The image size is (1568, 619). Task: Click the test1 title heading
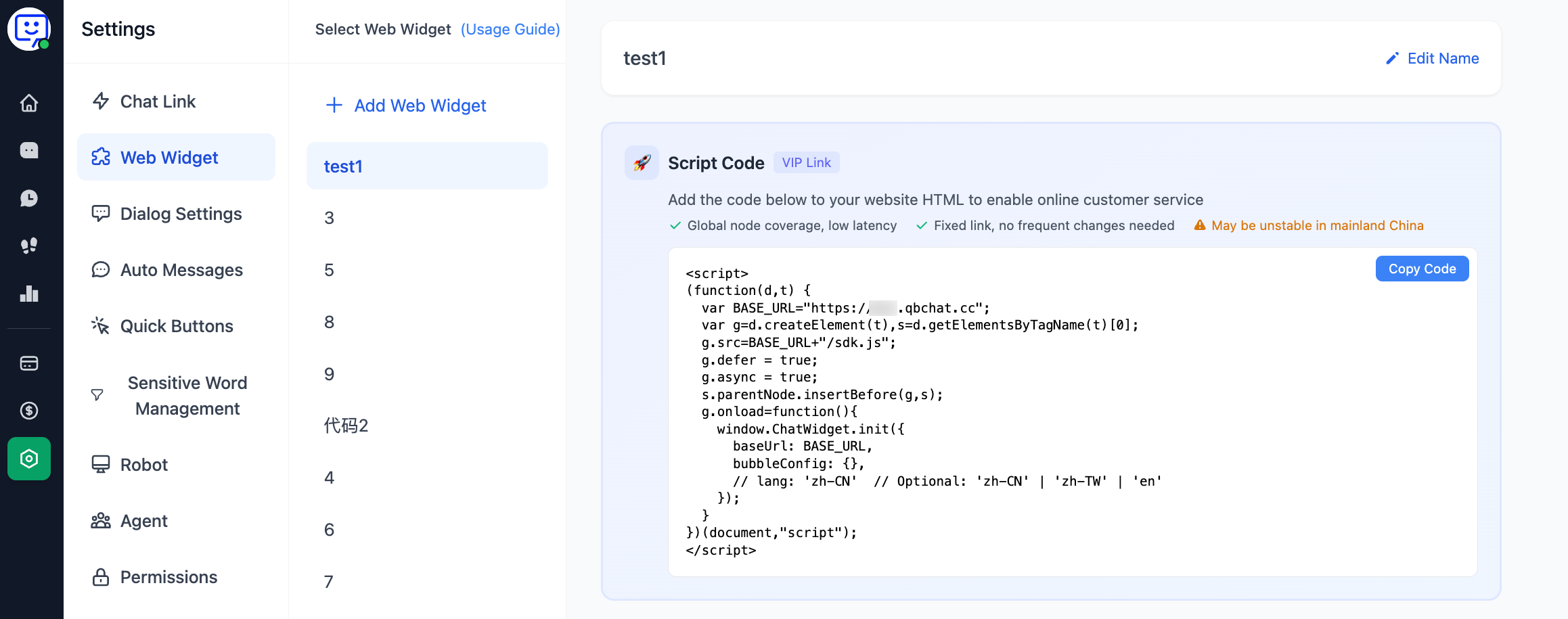click(x=645, y=58)
